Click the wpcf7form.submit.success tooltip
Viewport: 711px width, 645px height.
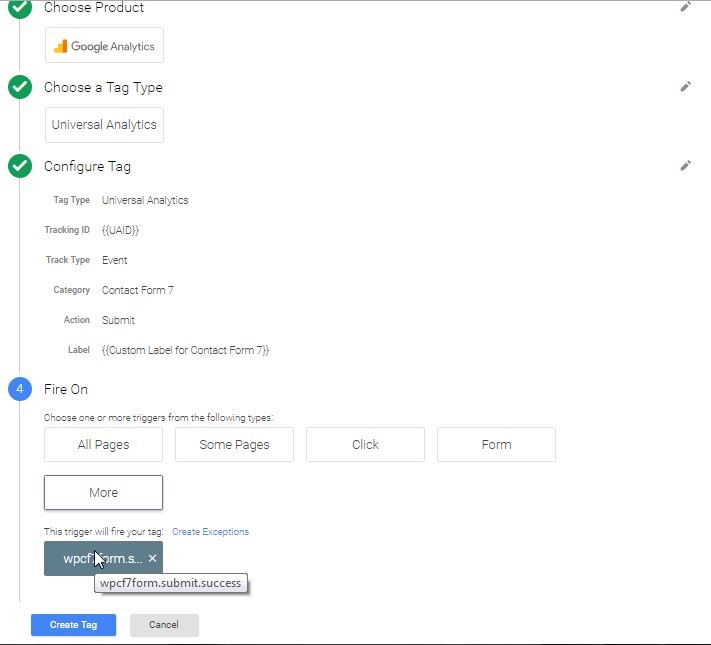[x=170, y=583]
